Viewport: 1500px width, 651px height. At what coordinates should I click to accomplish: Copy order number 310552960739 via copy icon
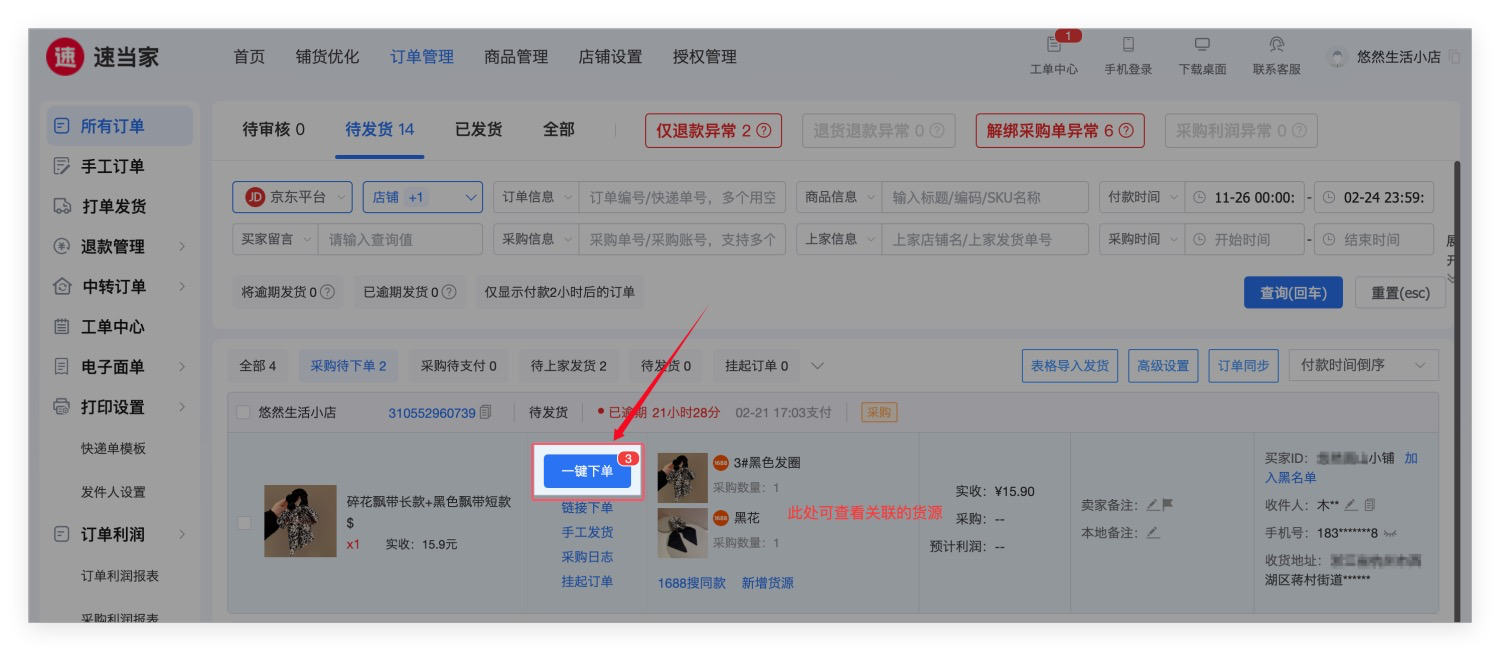(486, 412)
